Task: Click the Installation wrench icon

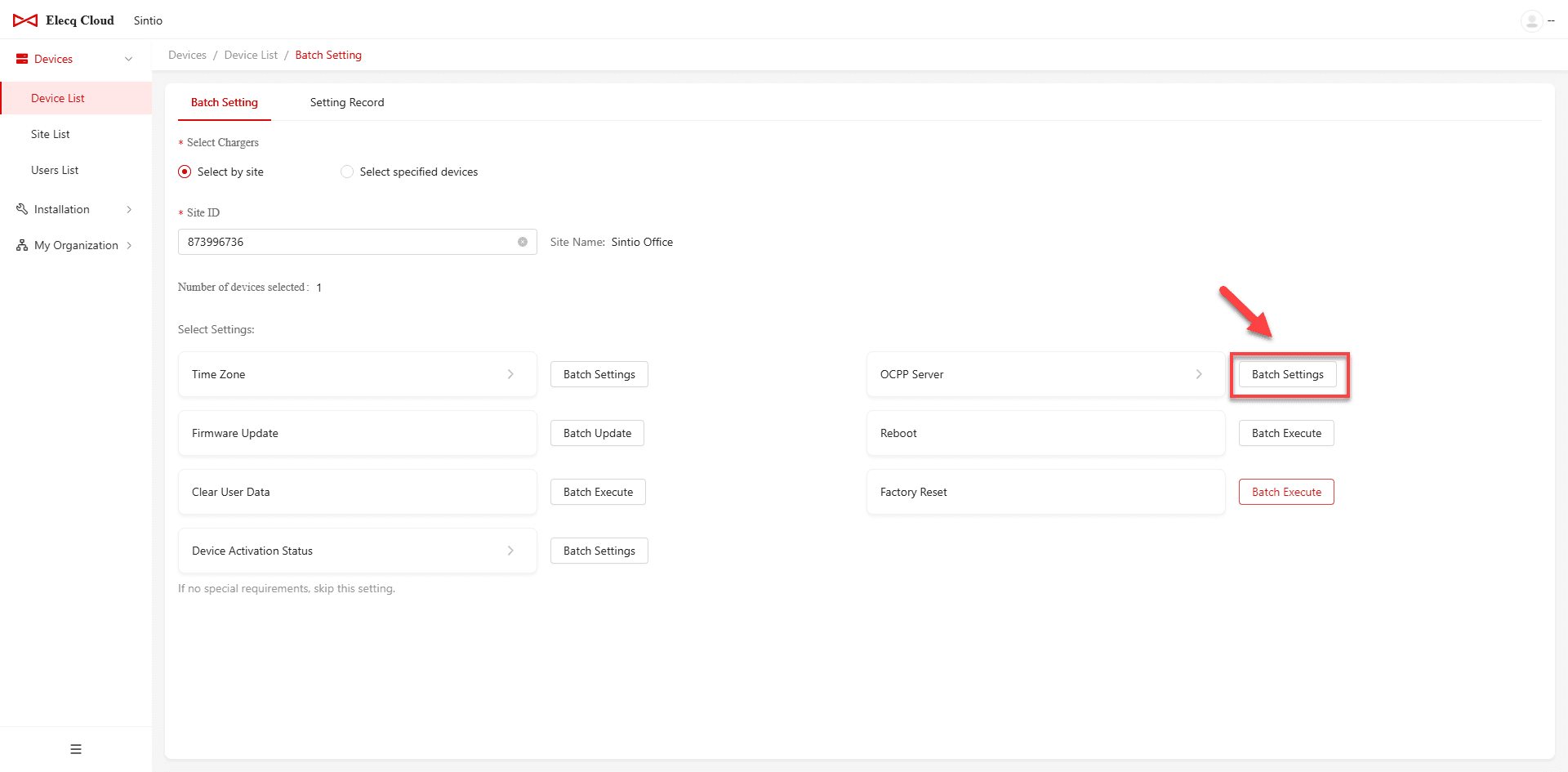Action: tap(22, 209)
